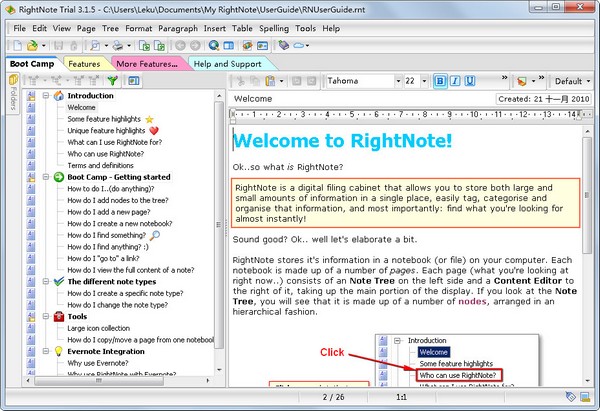Click the picture window icon in the main toolbar
Viewport: 600px width, 411px height.
click(262, 46)
